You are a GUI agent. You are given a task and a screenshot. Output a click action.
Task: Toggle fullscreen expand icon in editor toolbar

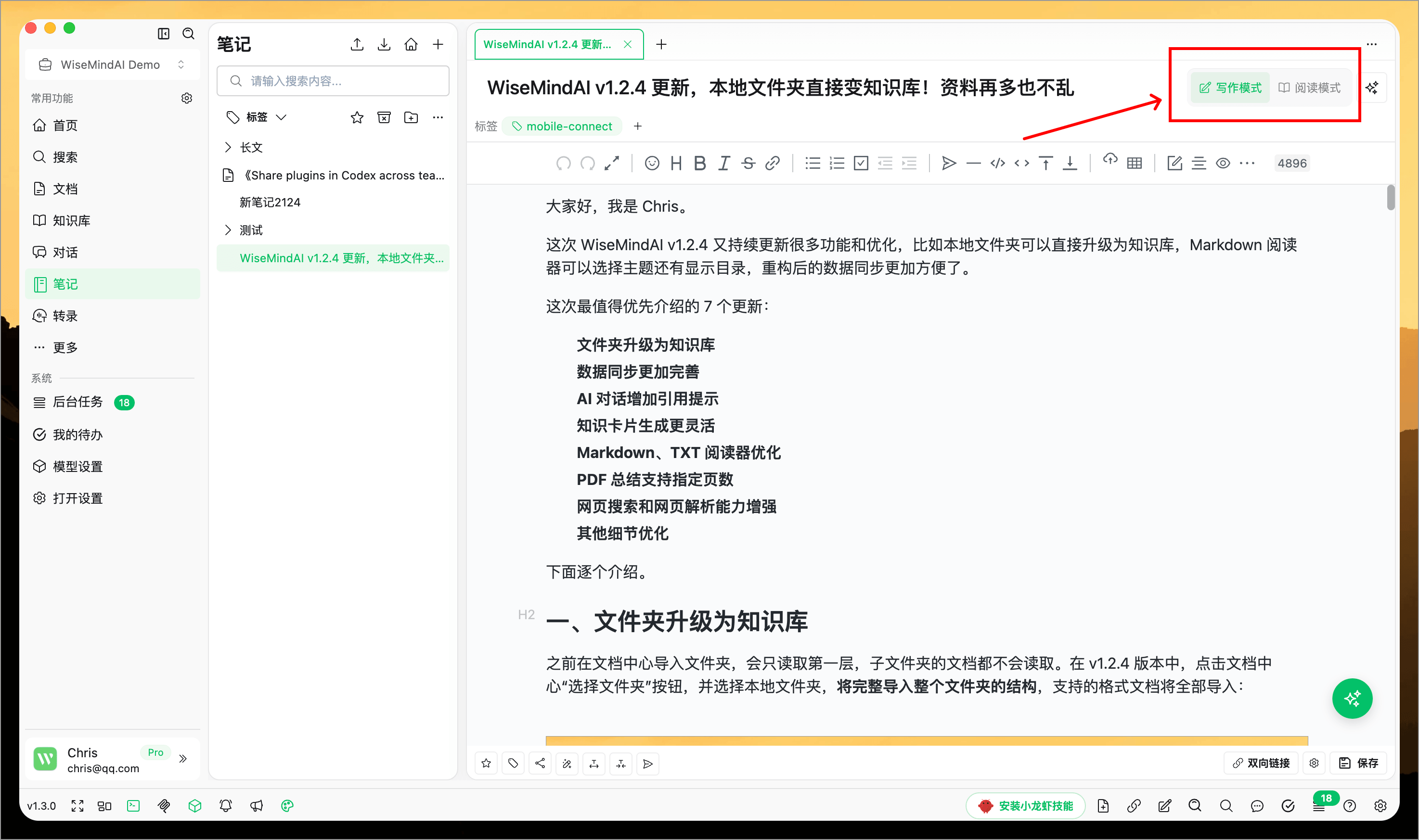coord(611,164)
